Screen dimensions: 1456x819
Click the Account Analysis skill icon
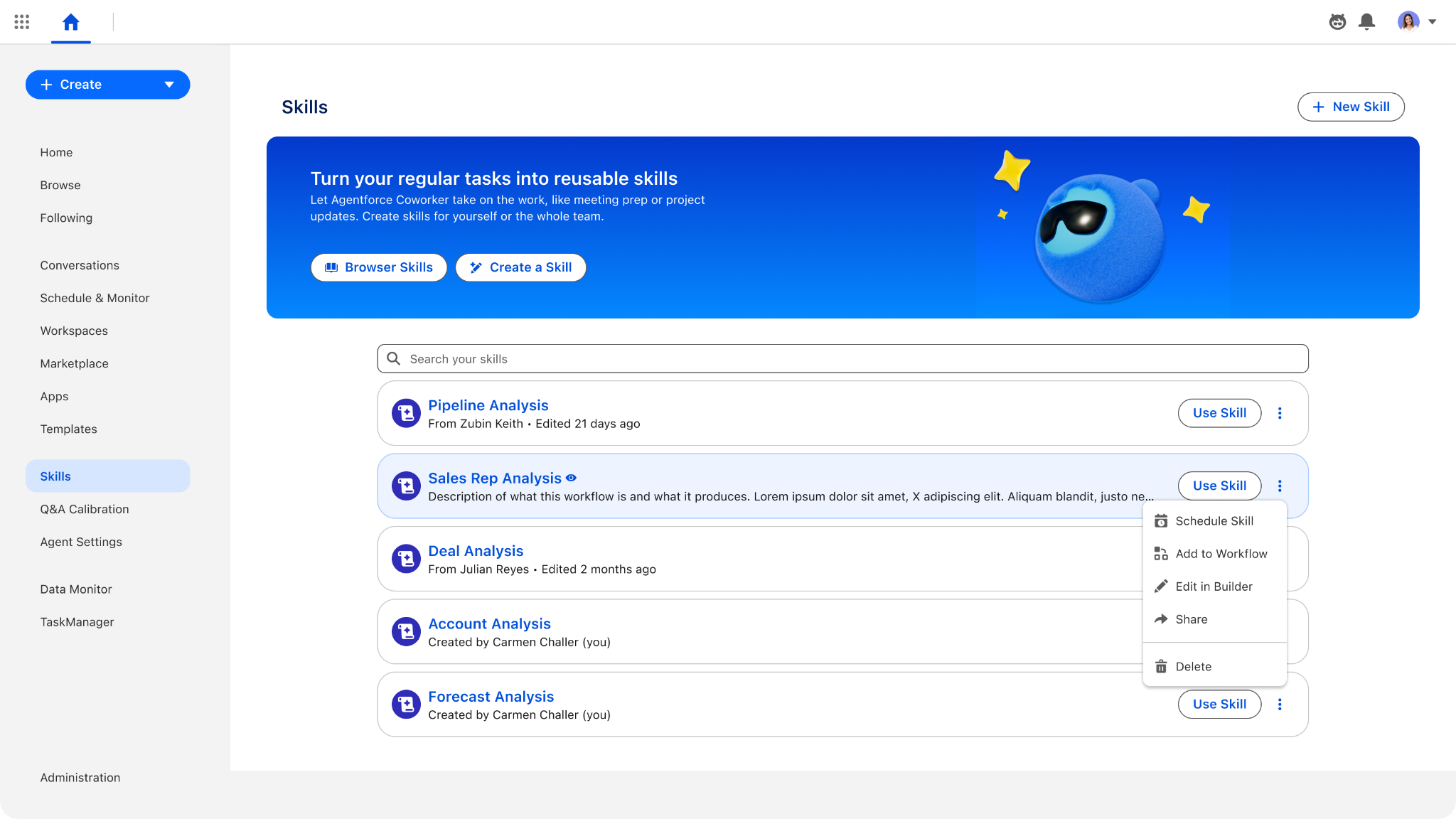[x=407, y=631]
